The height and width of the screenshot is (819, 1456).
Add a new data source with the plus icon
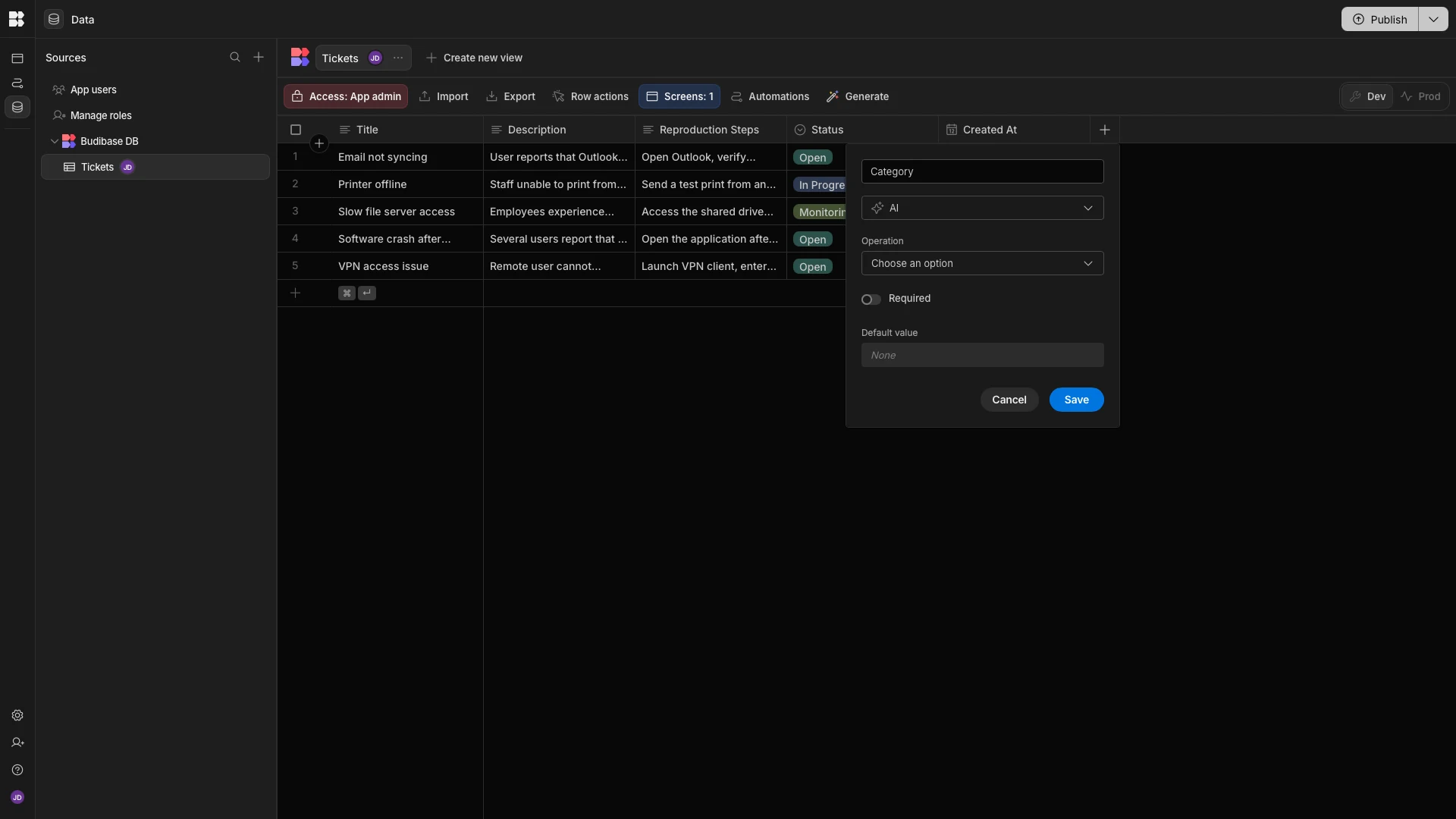[259, 58]
